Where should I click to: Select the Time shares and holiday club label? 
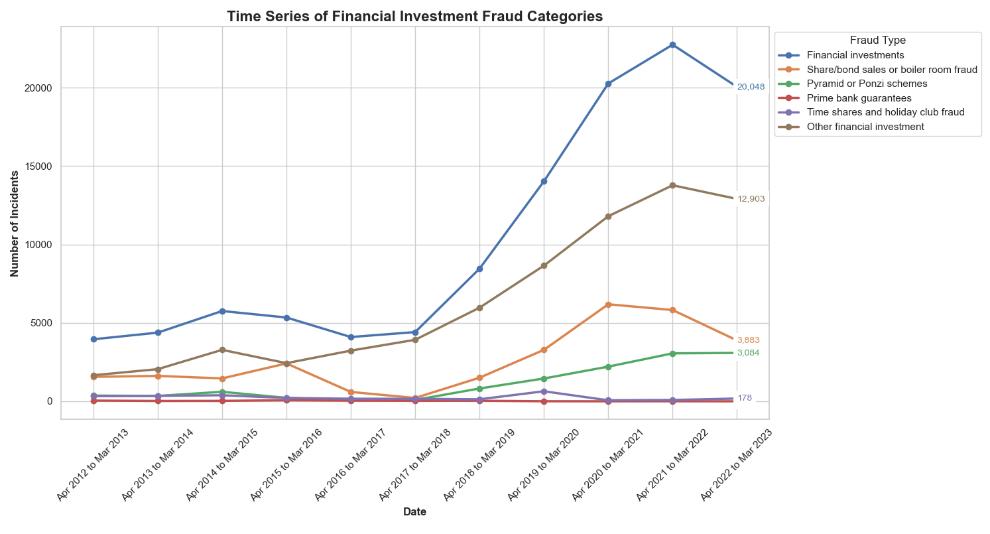pos(885,112)
